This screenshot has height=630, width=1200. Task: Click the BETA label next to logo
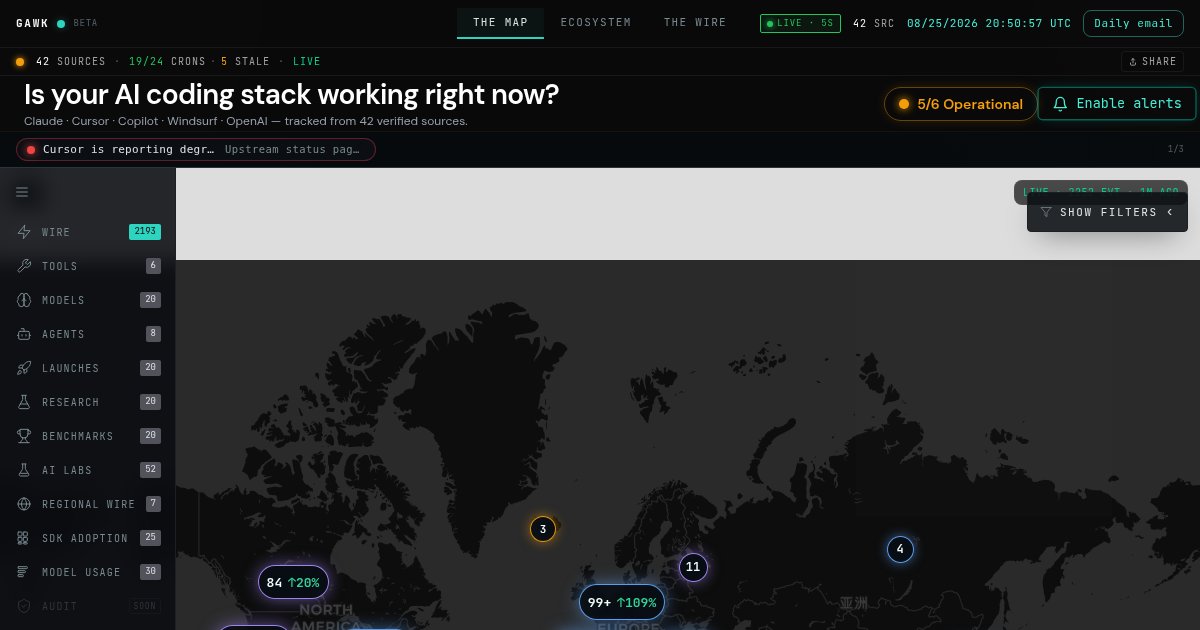pos(86,23)
